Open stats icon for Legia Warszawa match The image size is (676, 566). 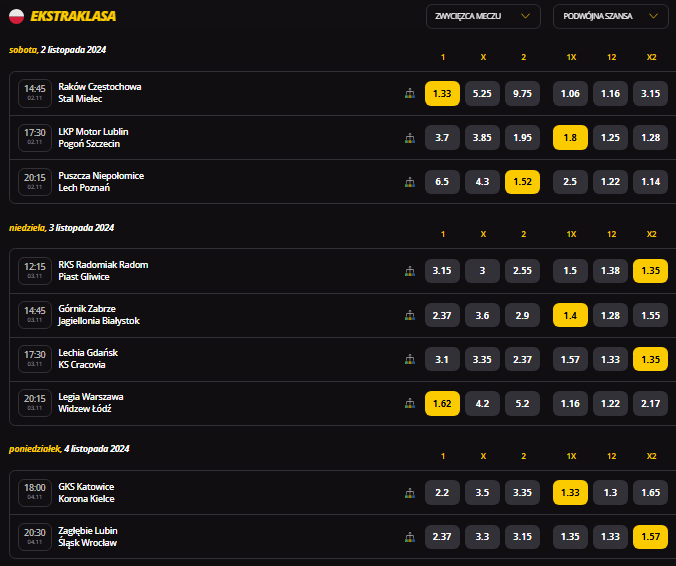pos(409,404)
